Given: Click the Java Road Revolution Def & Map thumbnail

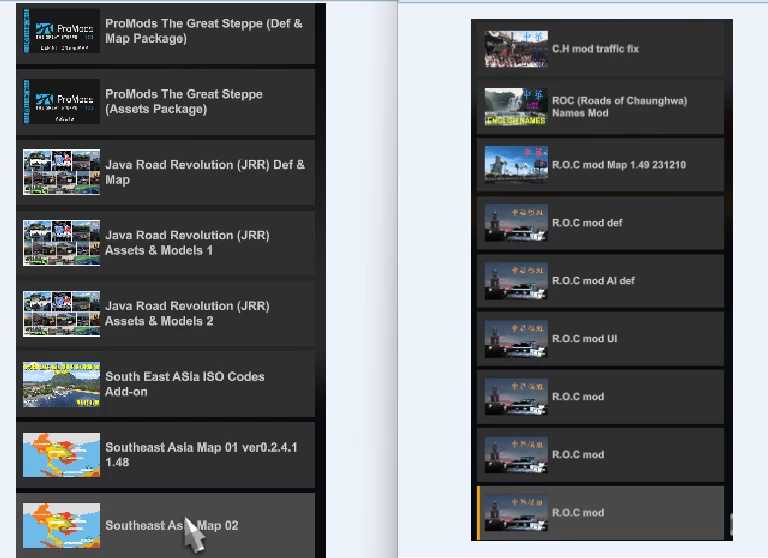Looking at the screenshot, I should 61,173.
